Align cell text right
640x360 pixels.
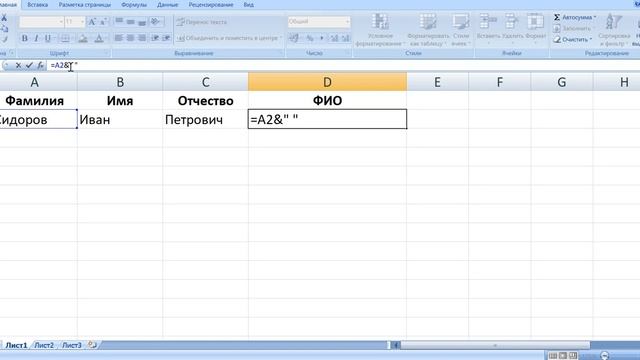pos(142,38)
